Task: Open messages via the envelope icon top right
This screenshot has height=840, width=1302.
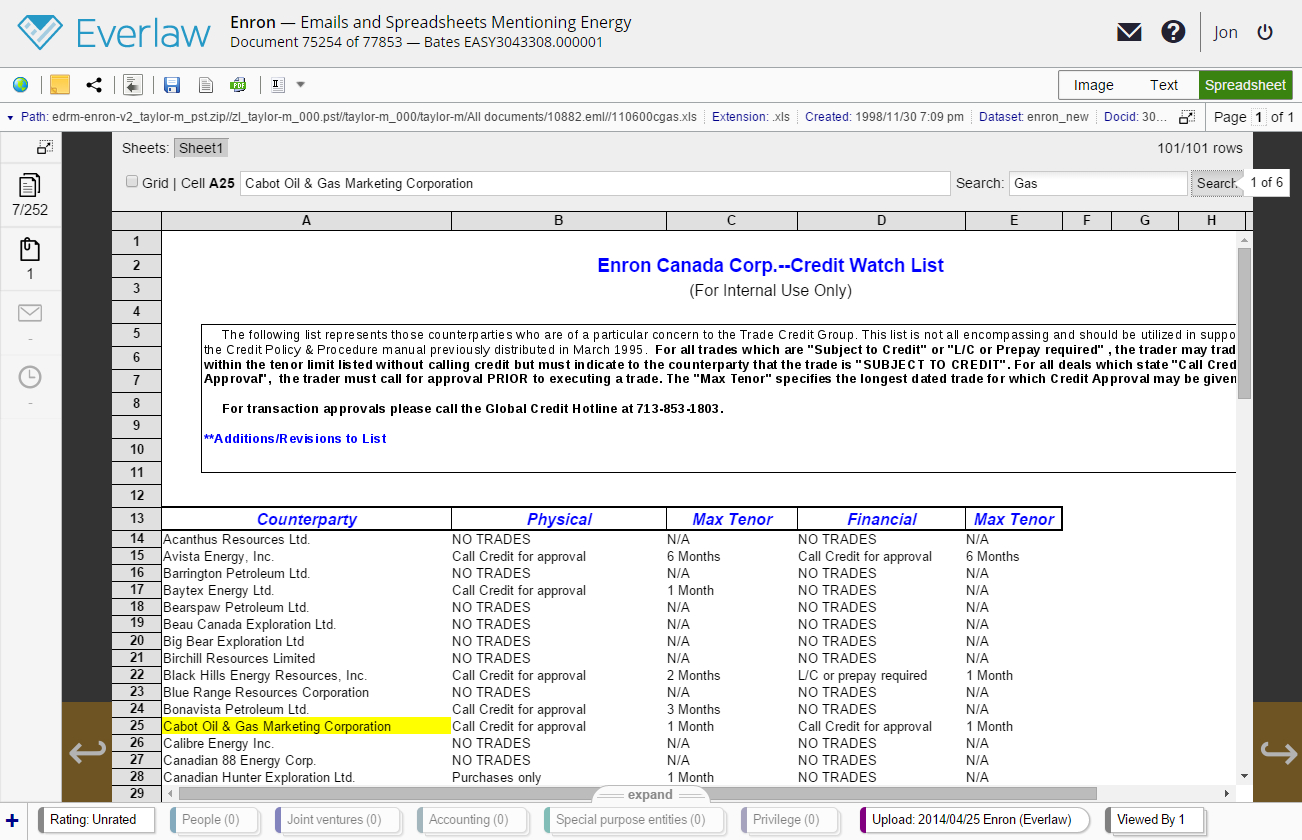Action: (x=1128, y=32)
